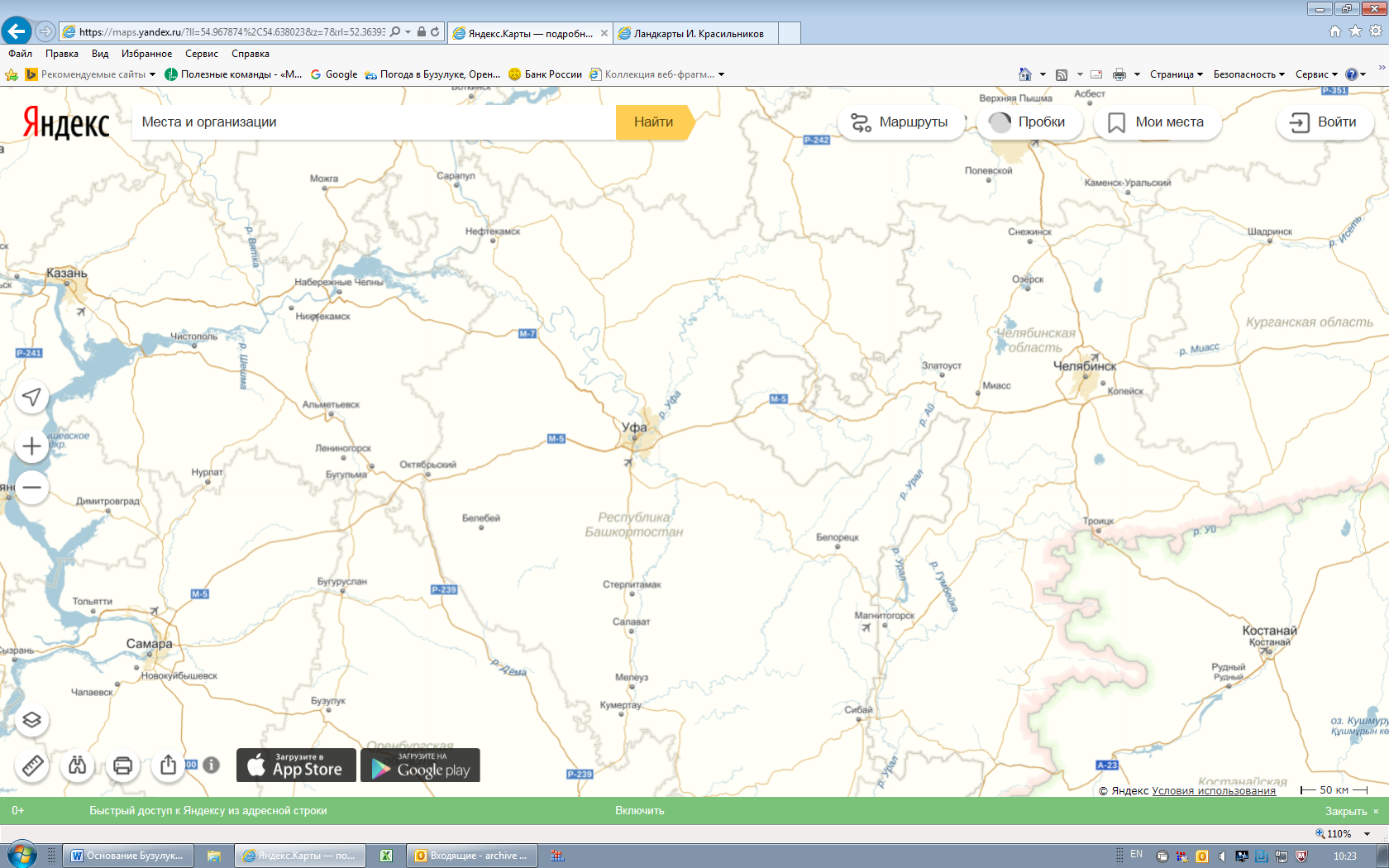Open the file explorer taskbar icon
This screenshot has height=868, width=1389.
[214, 856]
